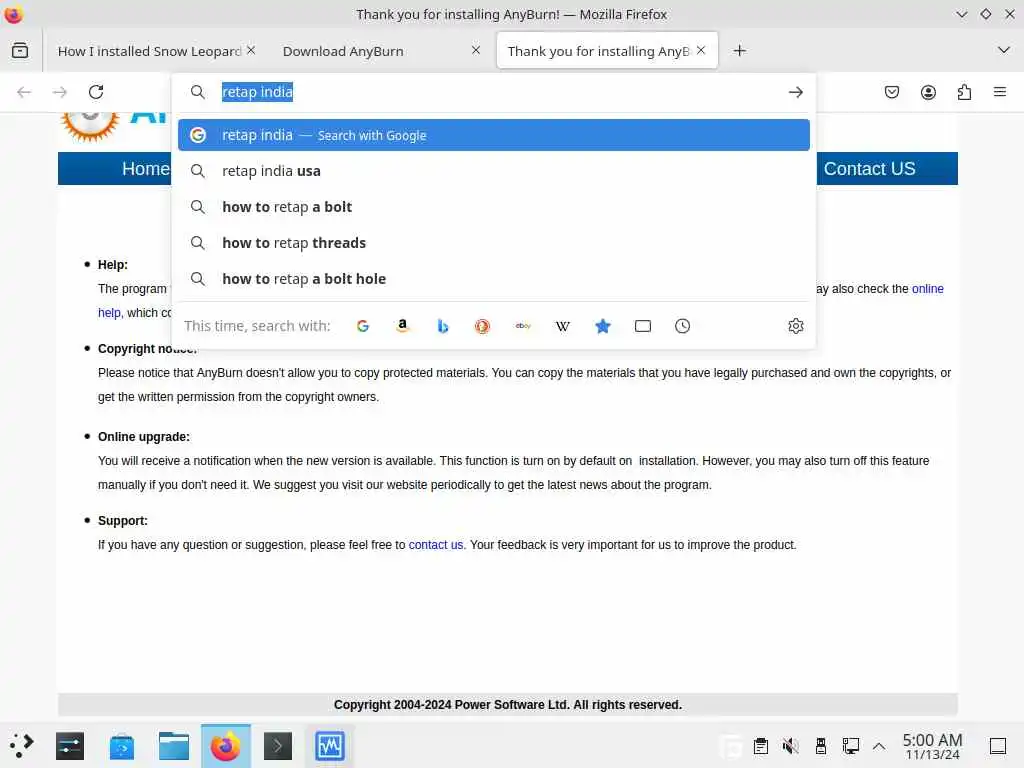
Task: Go forward with the forward arrow
Action: point(59,92)
